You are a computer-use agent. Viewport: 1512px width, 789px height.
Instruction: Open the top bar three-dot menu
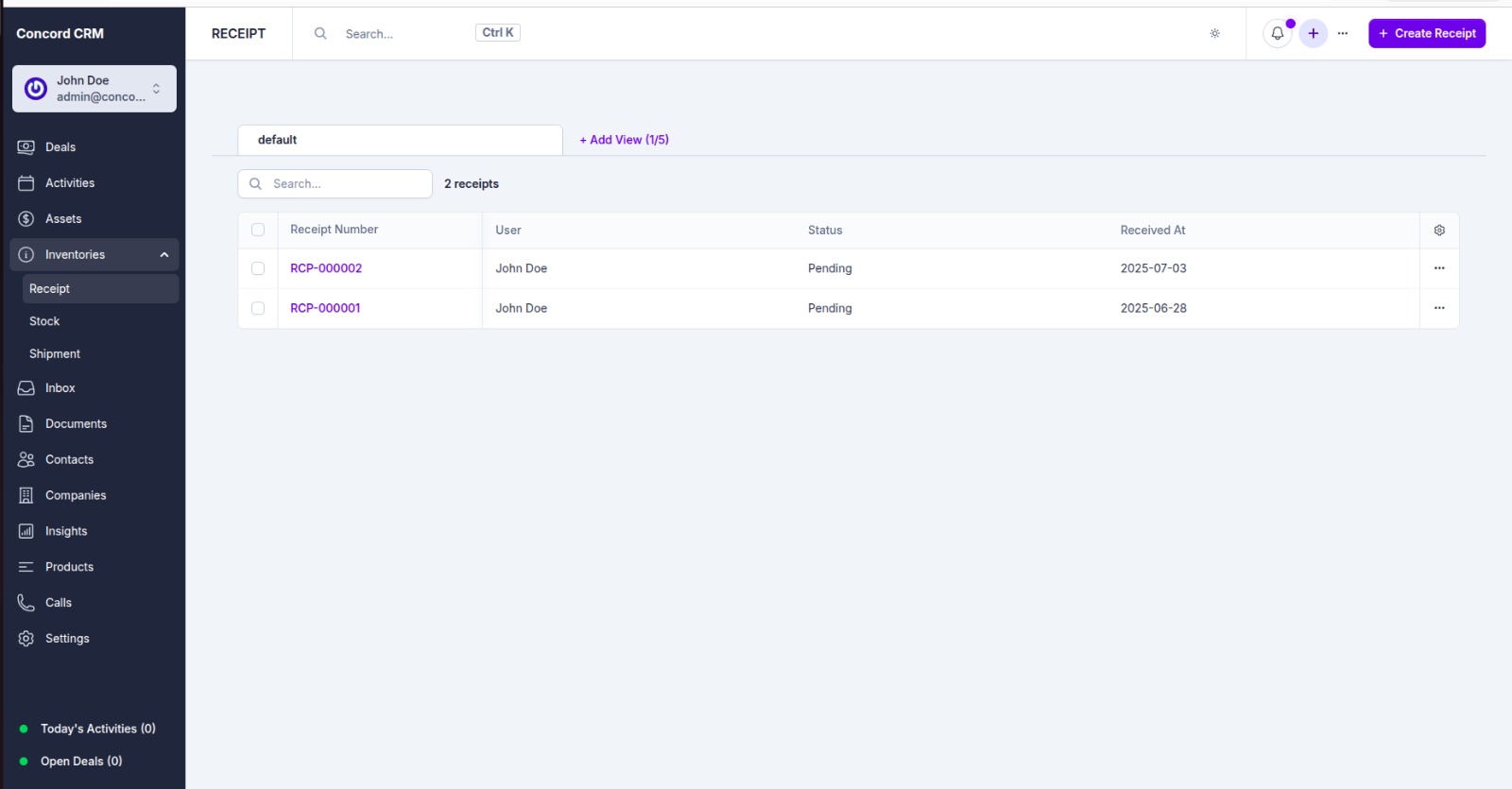pyautogui.click(x=1342, y=33)
